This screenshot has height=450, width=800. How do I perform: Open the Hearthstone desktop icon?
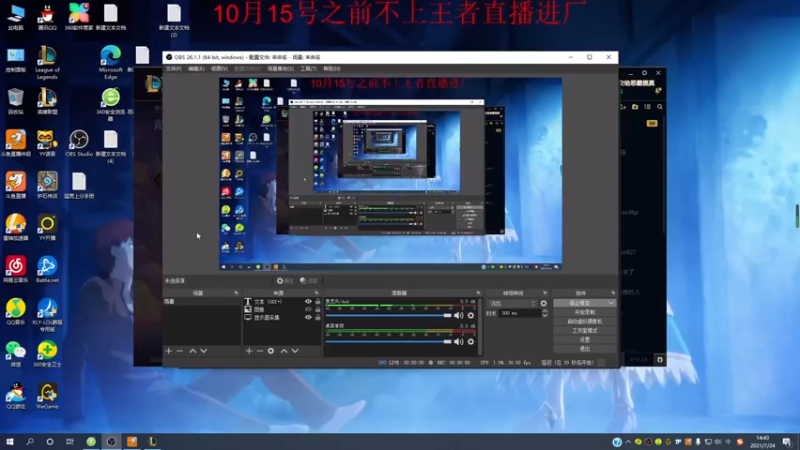coord(47,185)
